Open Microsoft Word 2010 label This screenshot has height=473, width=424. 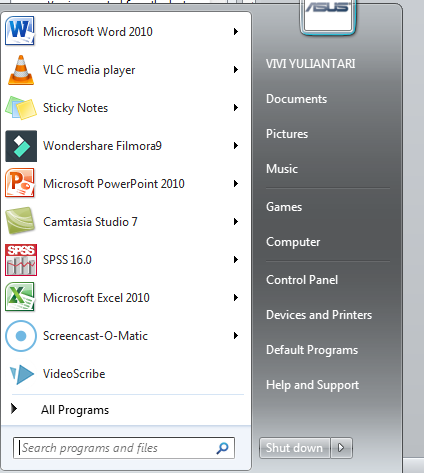pyautogui.click(x=98, y=32)
